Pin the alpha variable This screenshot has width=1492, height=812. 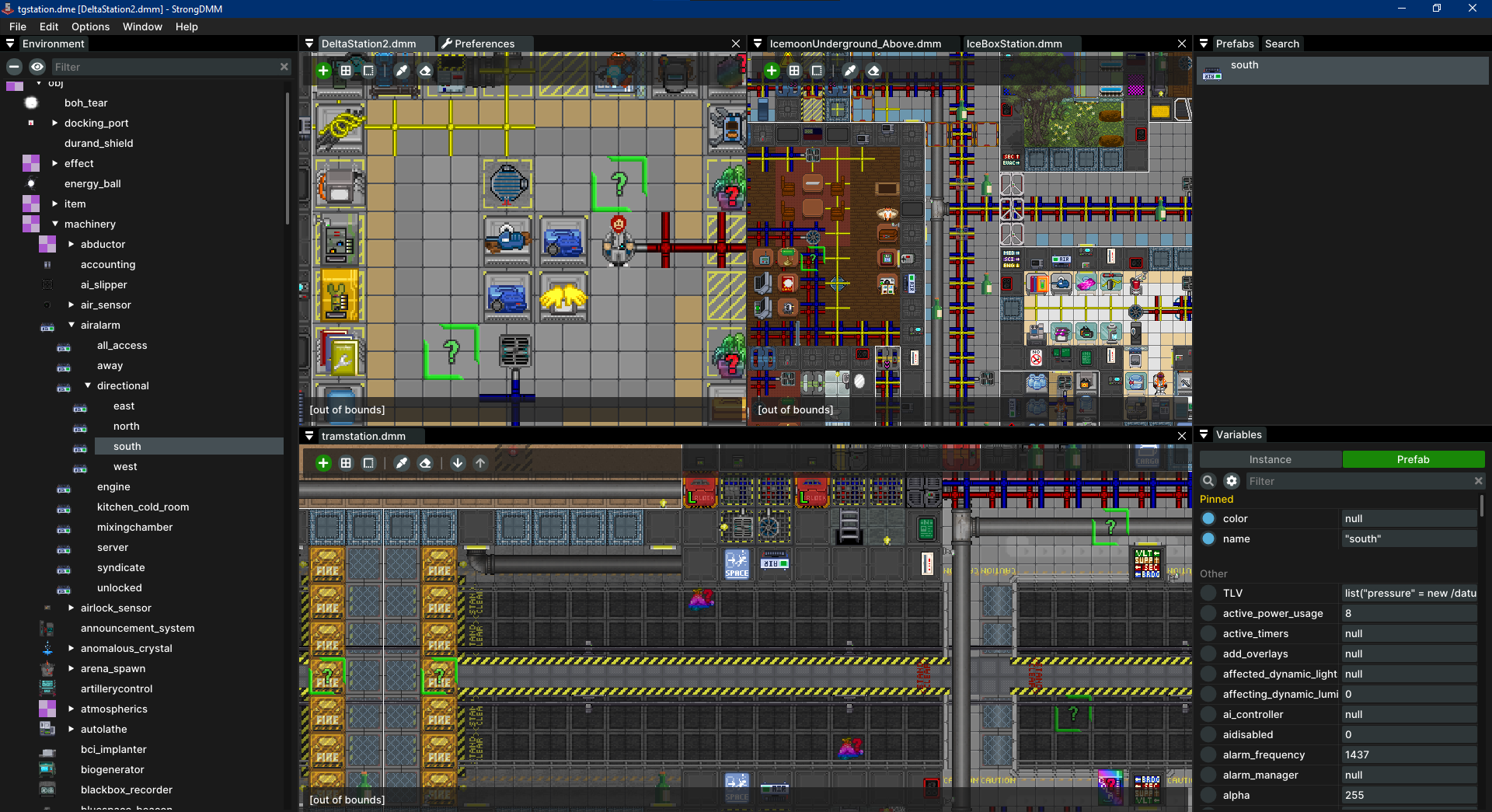[1208, 795]
